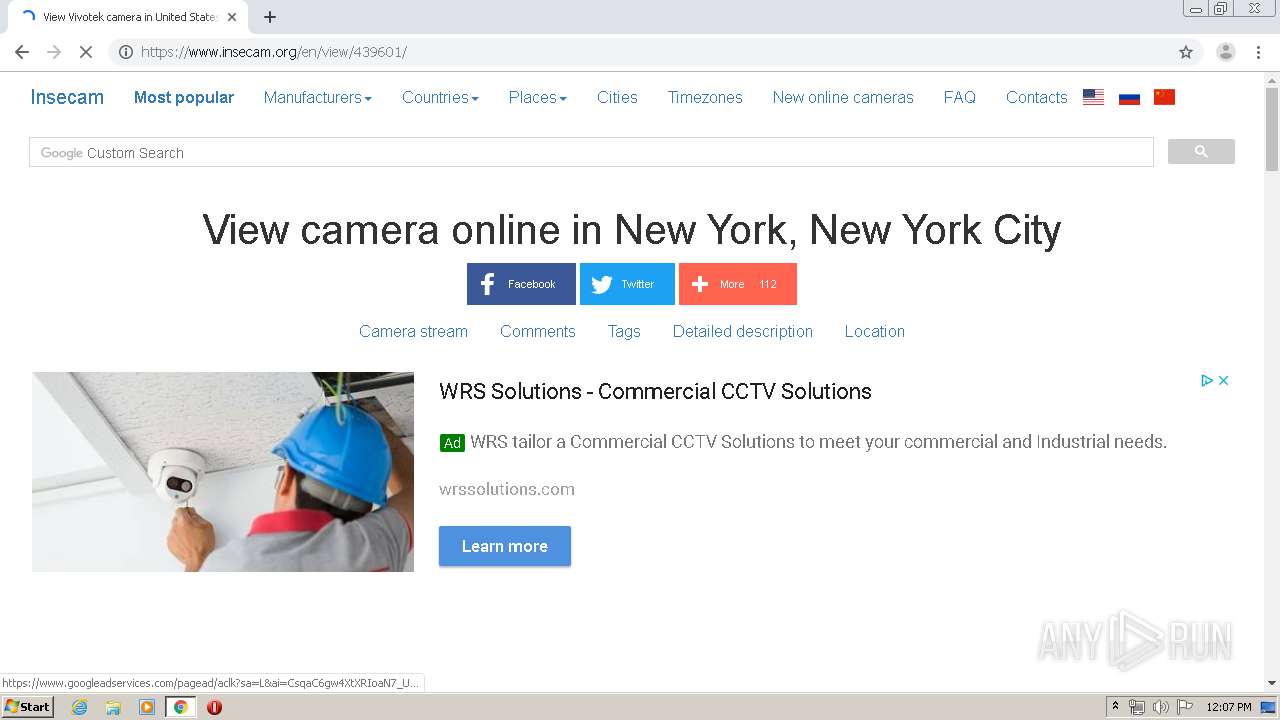The height and width of the screenshot is (720, 1280).
Task: Close the ad with the X icon
Action: (1223, 380)
